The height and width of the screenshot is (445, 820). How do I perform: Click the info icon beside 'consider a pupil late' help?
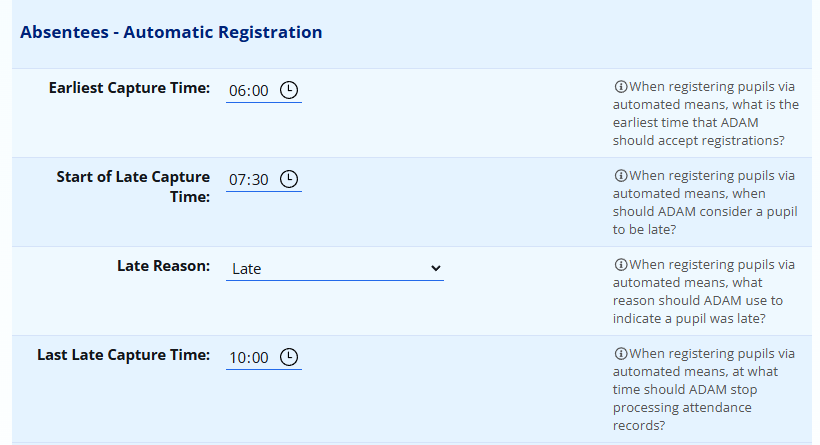pyautogui.click(x=620, y=176)
